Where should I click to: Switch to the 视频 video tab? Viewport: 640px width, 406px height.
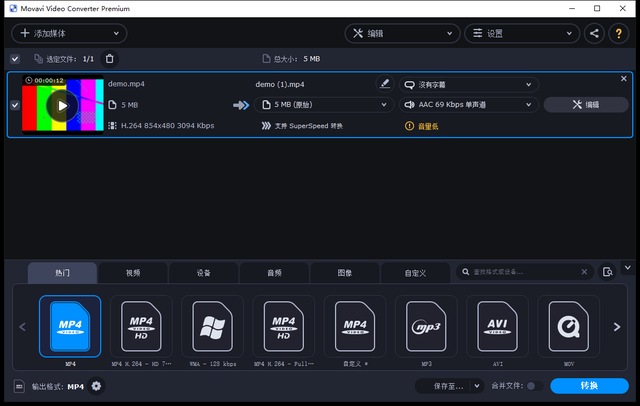coord(133,273)
